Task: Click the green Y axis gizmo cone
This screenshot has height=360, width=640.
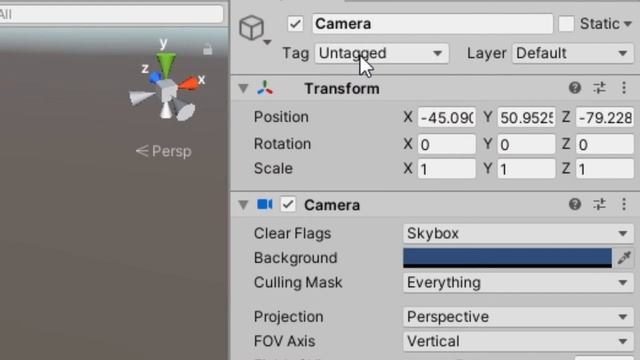Action: point(166,64)
